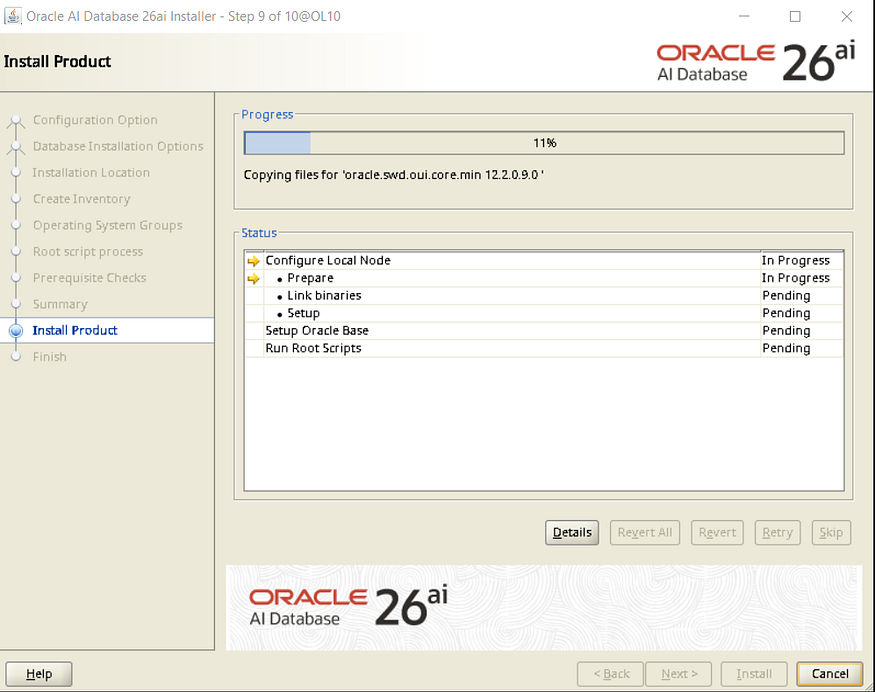Click the Revert button
The image size is (875, 692).
pos(717,532)
